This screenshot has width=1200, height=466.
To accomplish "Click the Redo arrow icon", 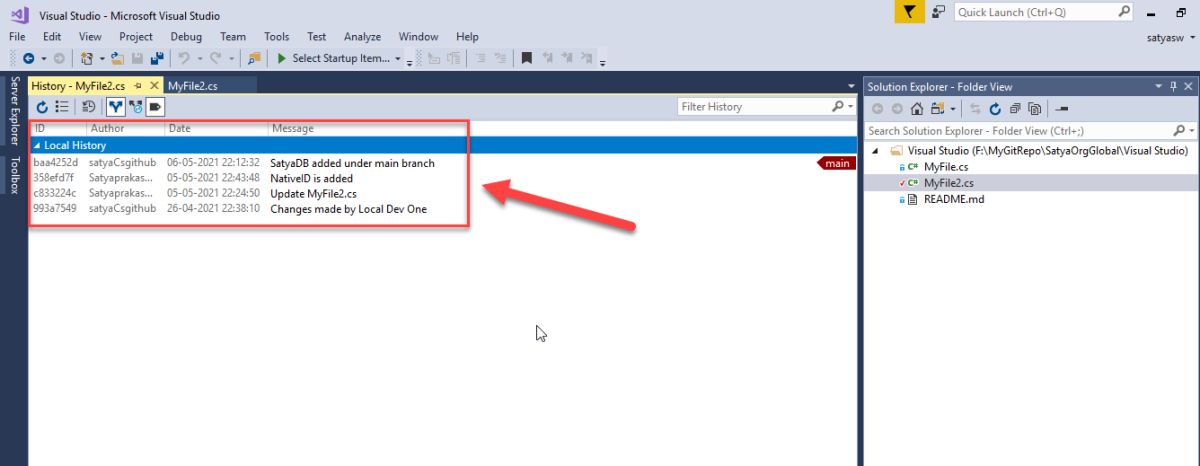I will tap(215, 59).
